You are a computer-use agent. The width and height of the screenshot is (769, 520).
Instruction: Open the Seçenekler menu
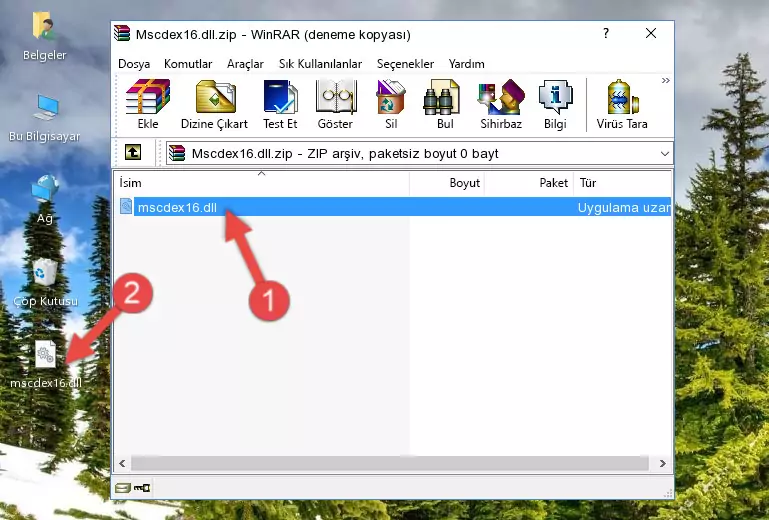(x=405, y=64)
